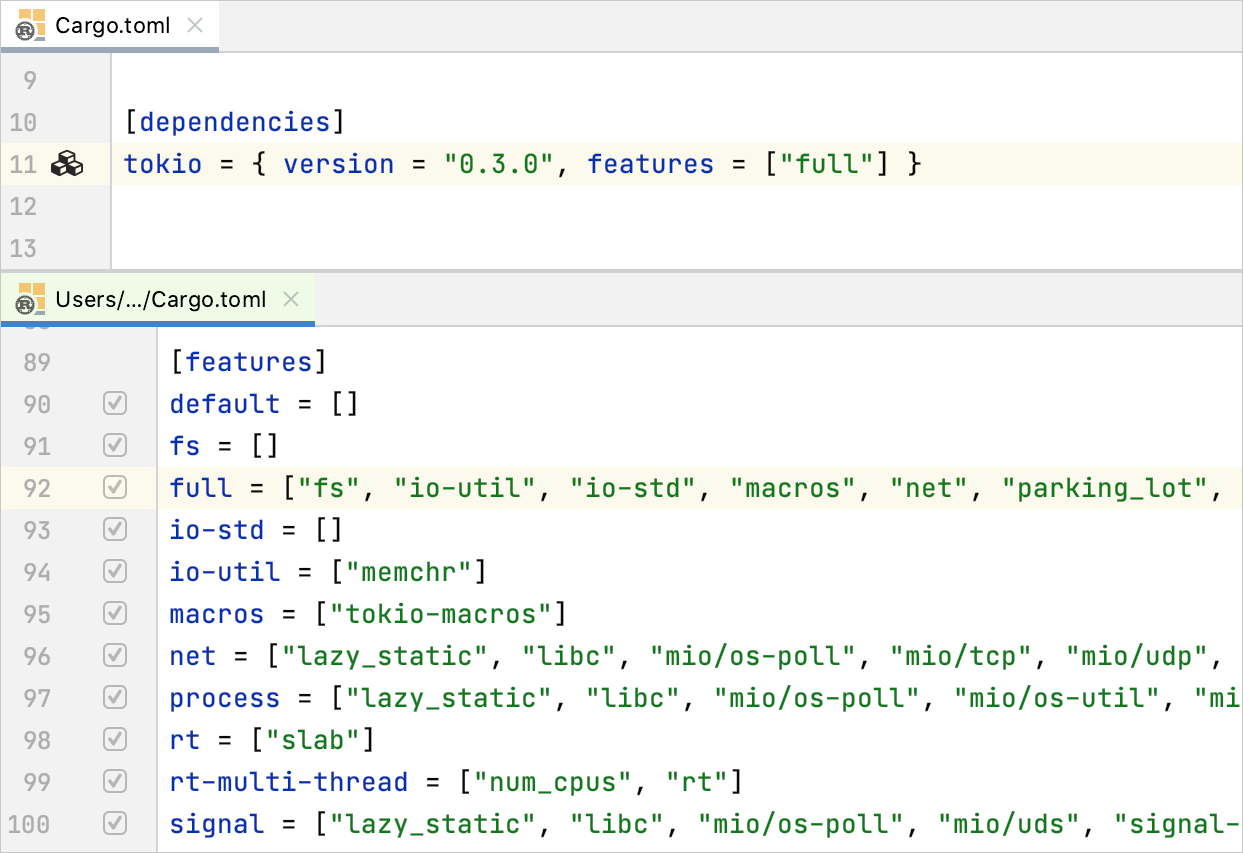Click the "num_cpus" string on line 99
The width and height of the screenshot is (1243, 853).
[553, 783]
